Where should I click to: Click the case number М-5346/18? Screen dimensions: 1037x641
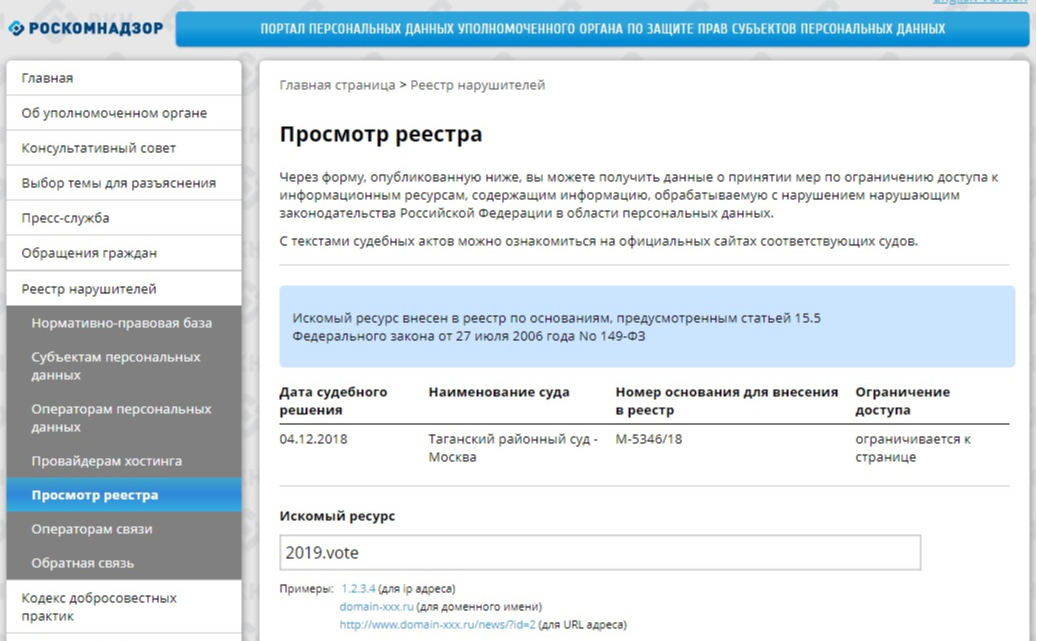pos(649,439)
